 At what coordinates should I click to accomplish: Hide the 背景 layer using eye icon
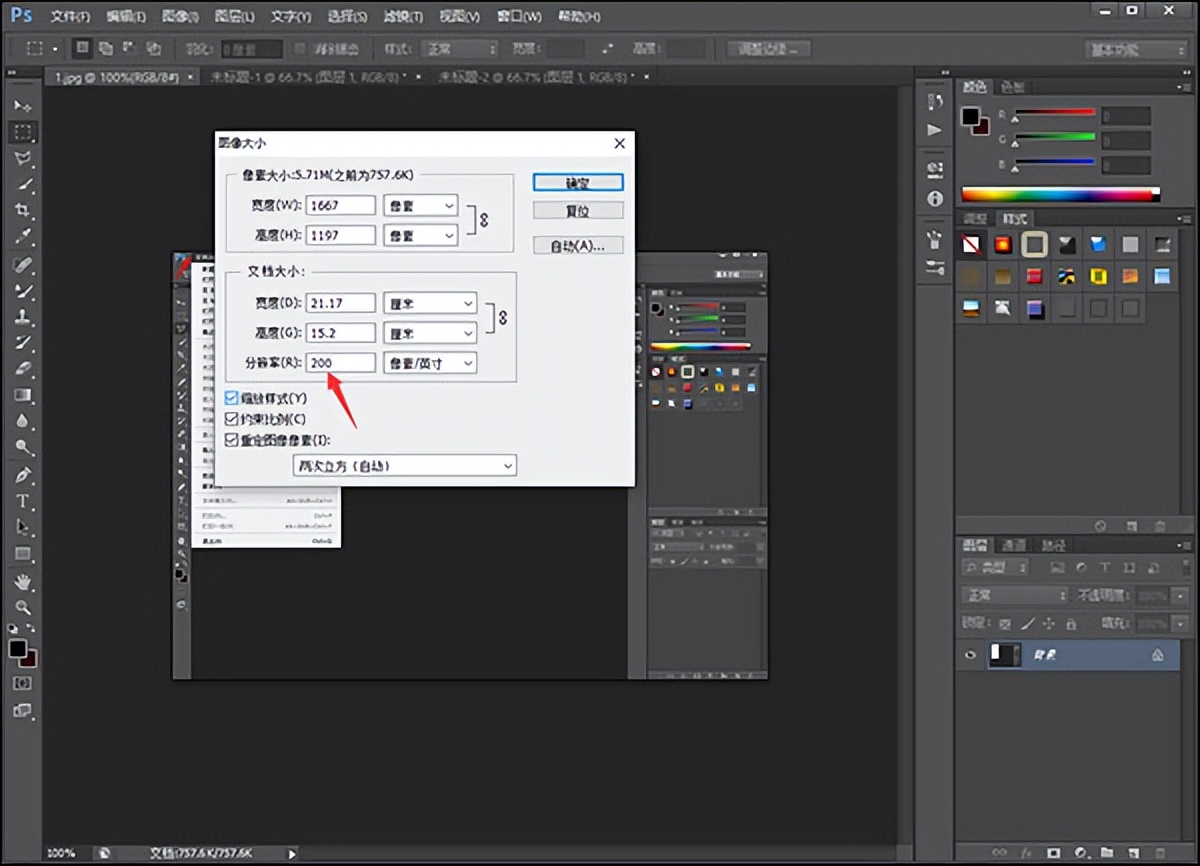(970, 655)
